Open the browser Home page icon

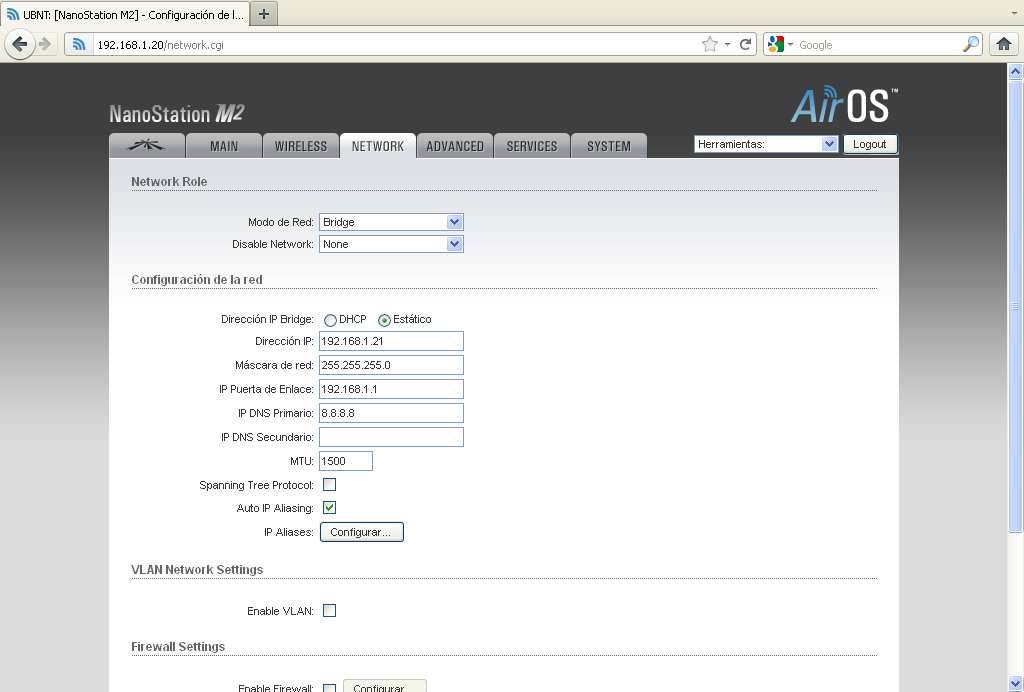coord(1003,44)
